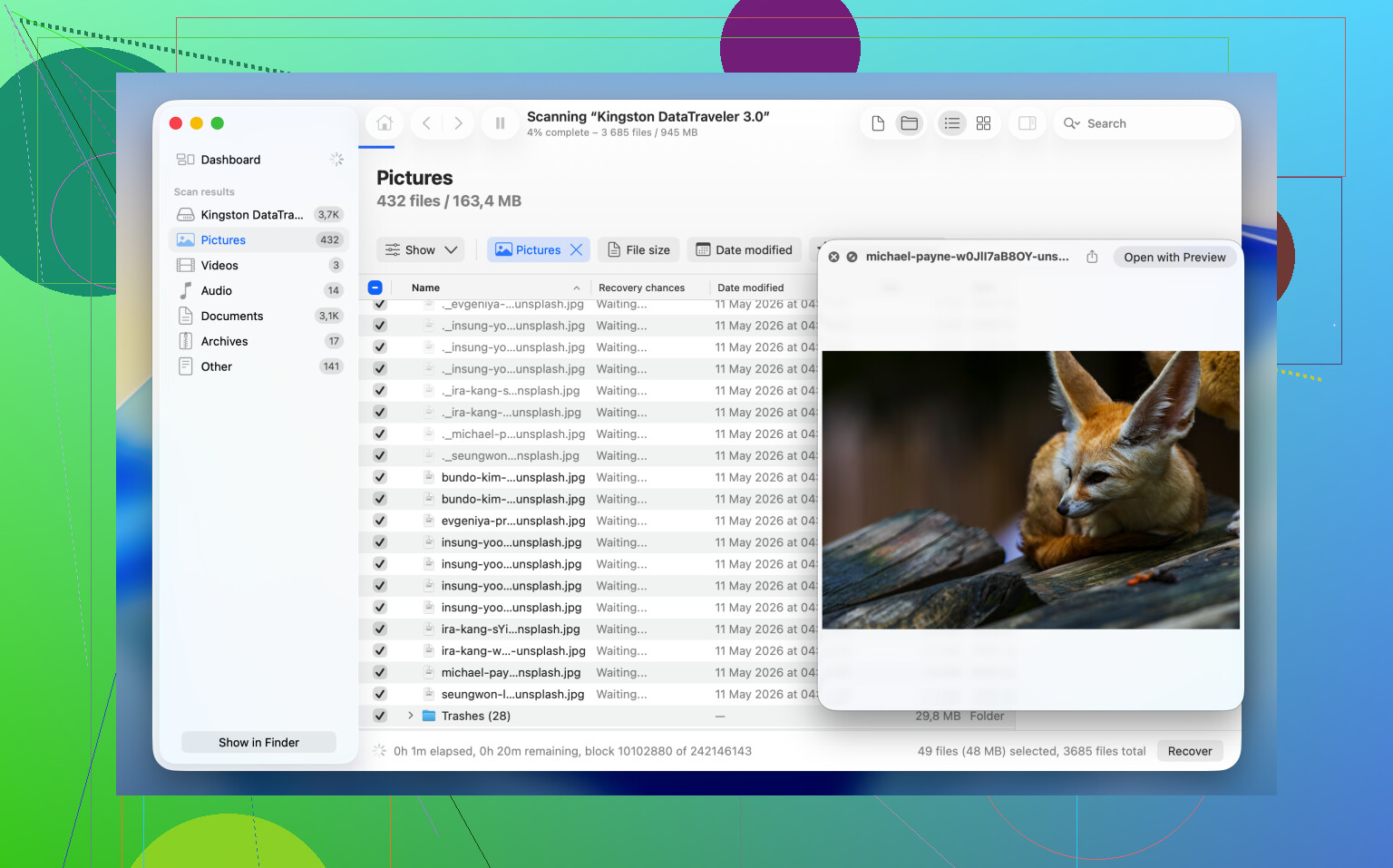Sort by Recovery chances column

point(641,288)
